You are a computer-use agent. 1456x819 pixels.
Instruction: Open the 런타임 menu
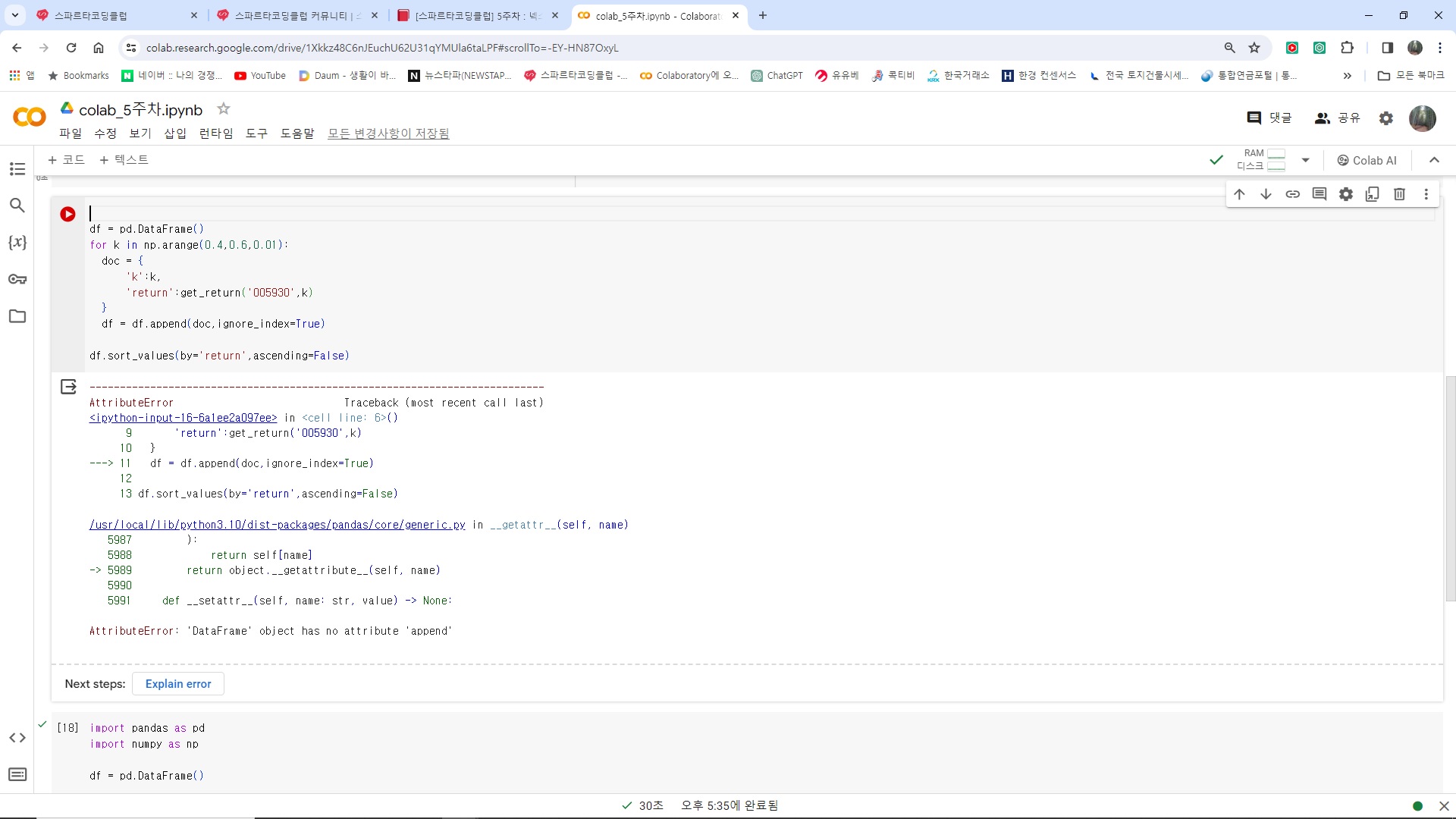pyautogui.click(x=216, y=133)
